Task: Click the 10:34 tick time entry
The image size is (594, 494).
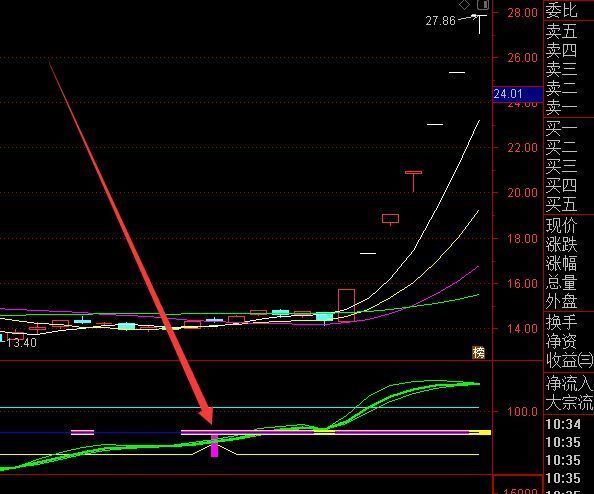Action: (x=563, y=424)
